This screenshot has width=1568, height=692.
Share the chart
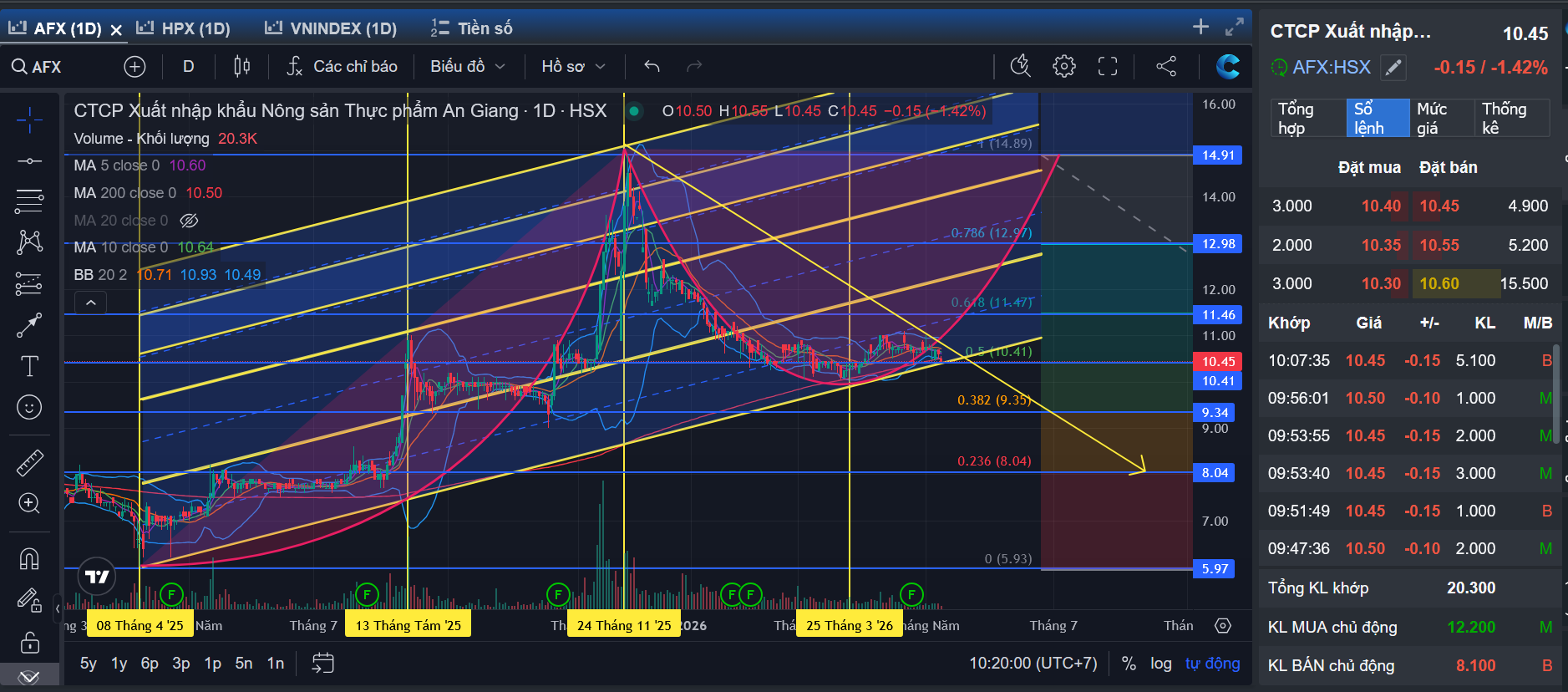coord(1166,66)
